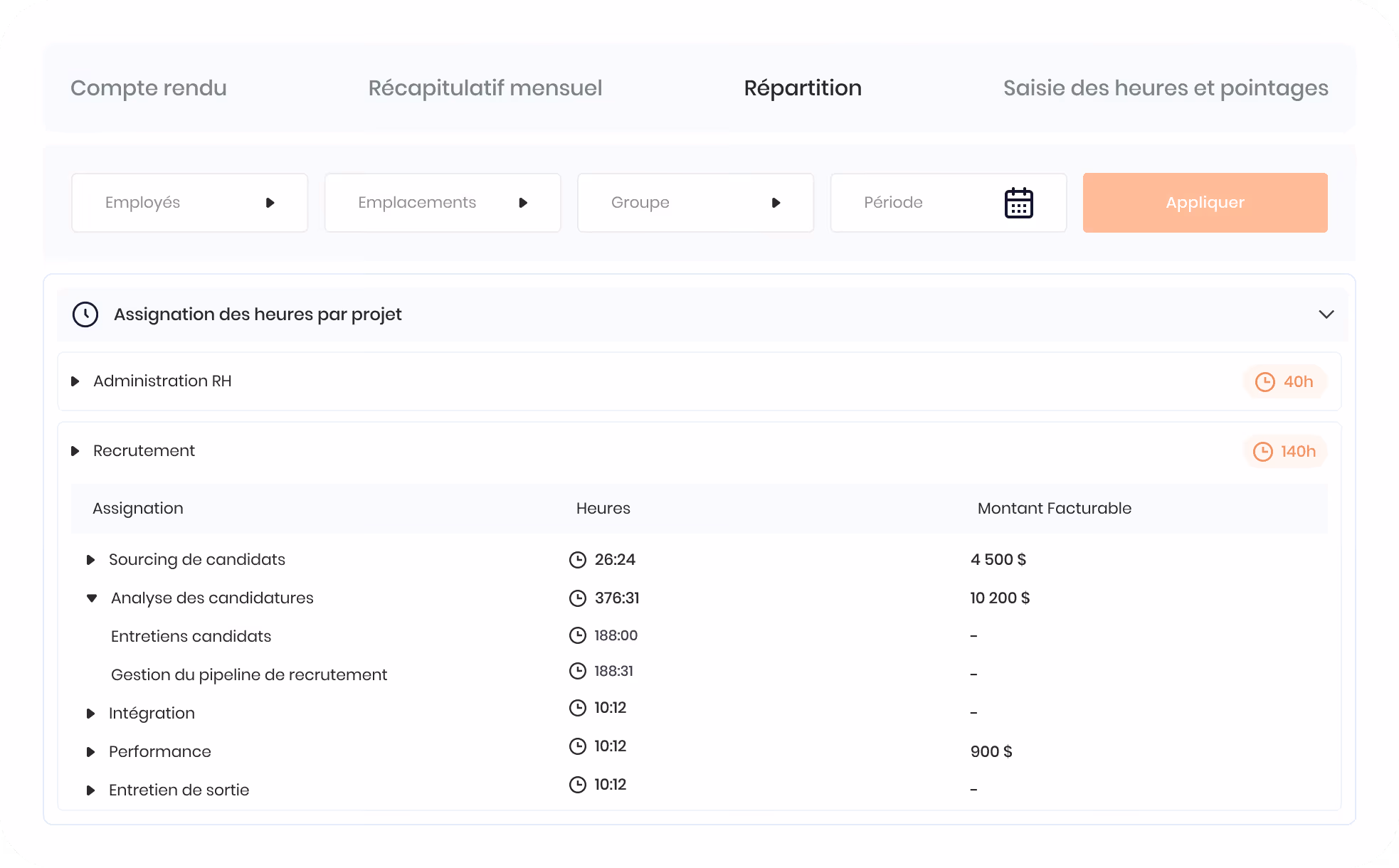The height and width of the screenshot is (868, 1399).
Task: Click the 376:31 hours value
Action: tap(617, 598)
